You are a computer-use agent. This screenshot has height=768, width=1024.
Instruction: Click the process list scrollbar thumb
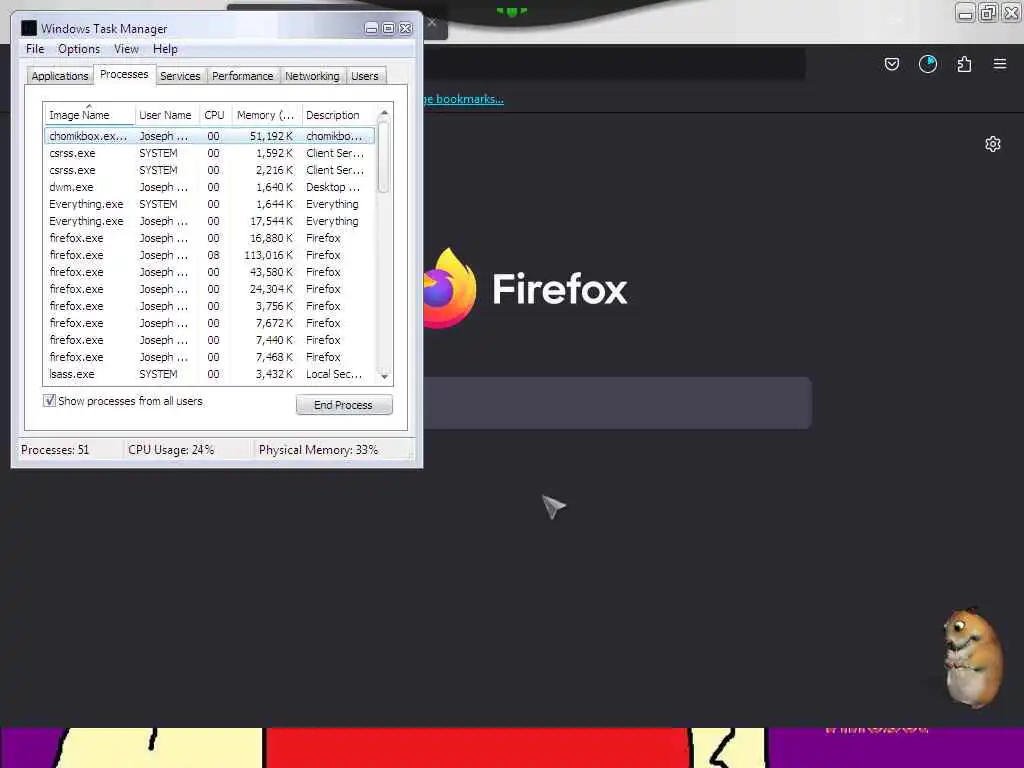pyautogui.click(x=384, y=157)
